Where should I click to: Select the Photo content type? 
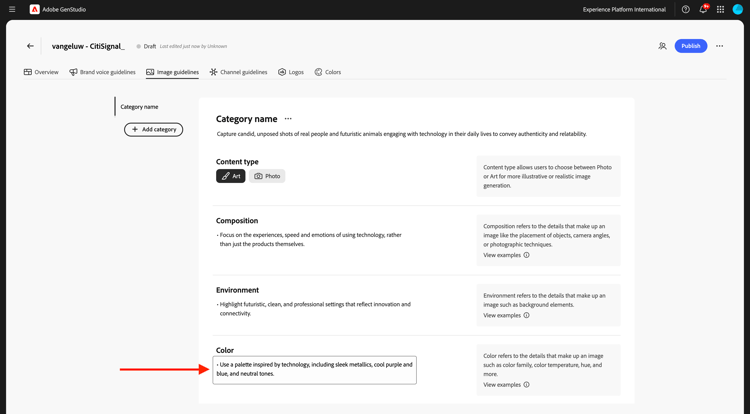[267, 176]
